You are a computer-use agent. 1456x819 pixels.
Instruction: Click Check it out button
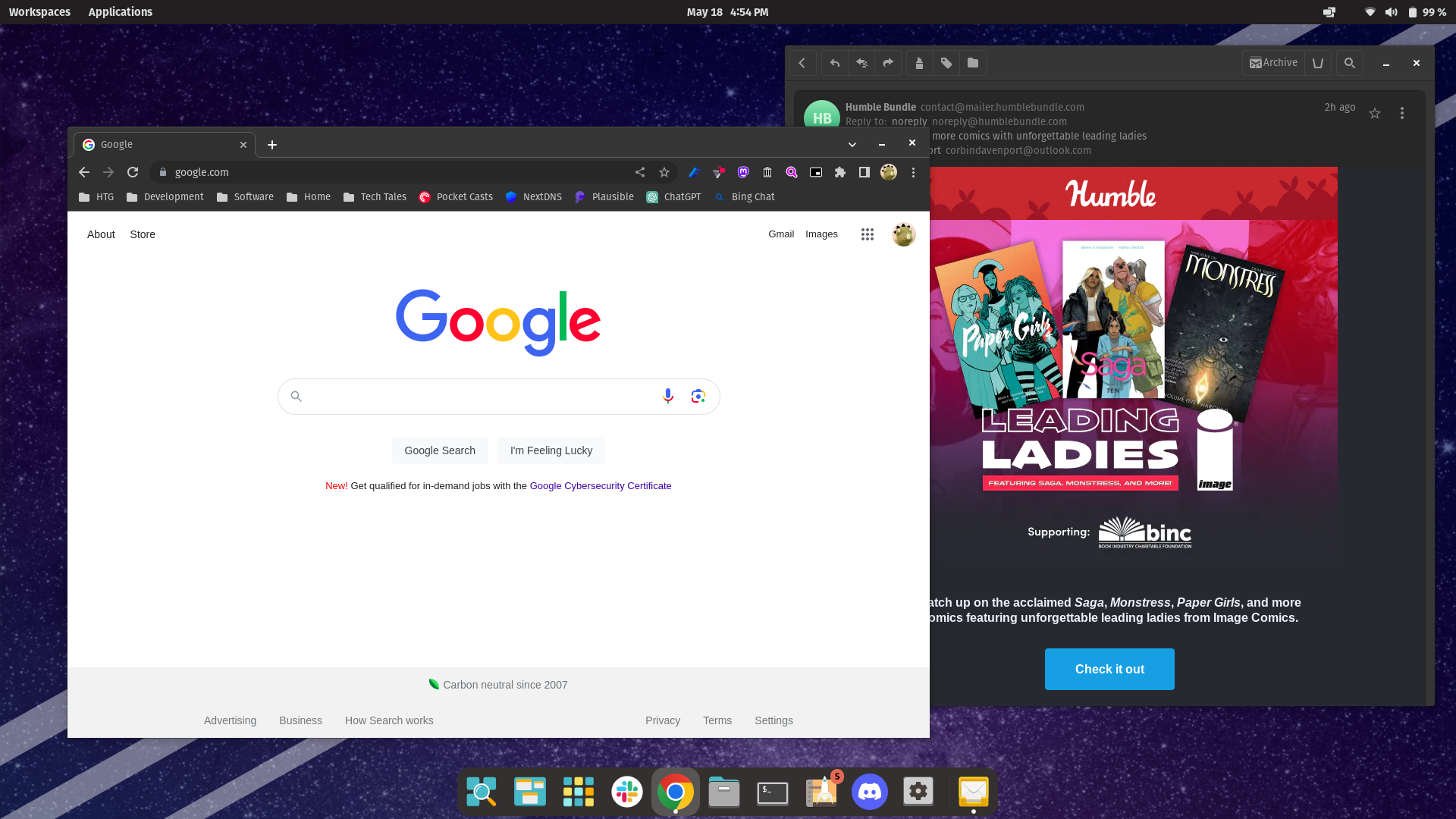coord(1109,669)
